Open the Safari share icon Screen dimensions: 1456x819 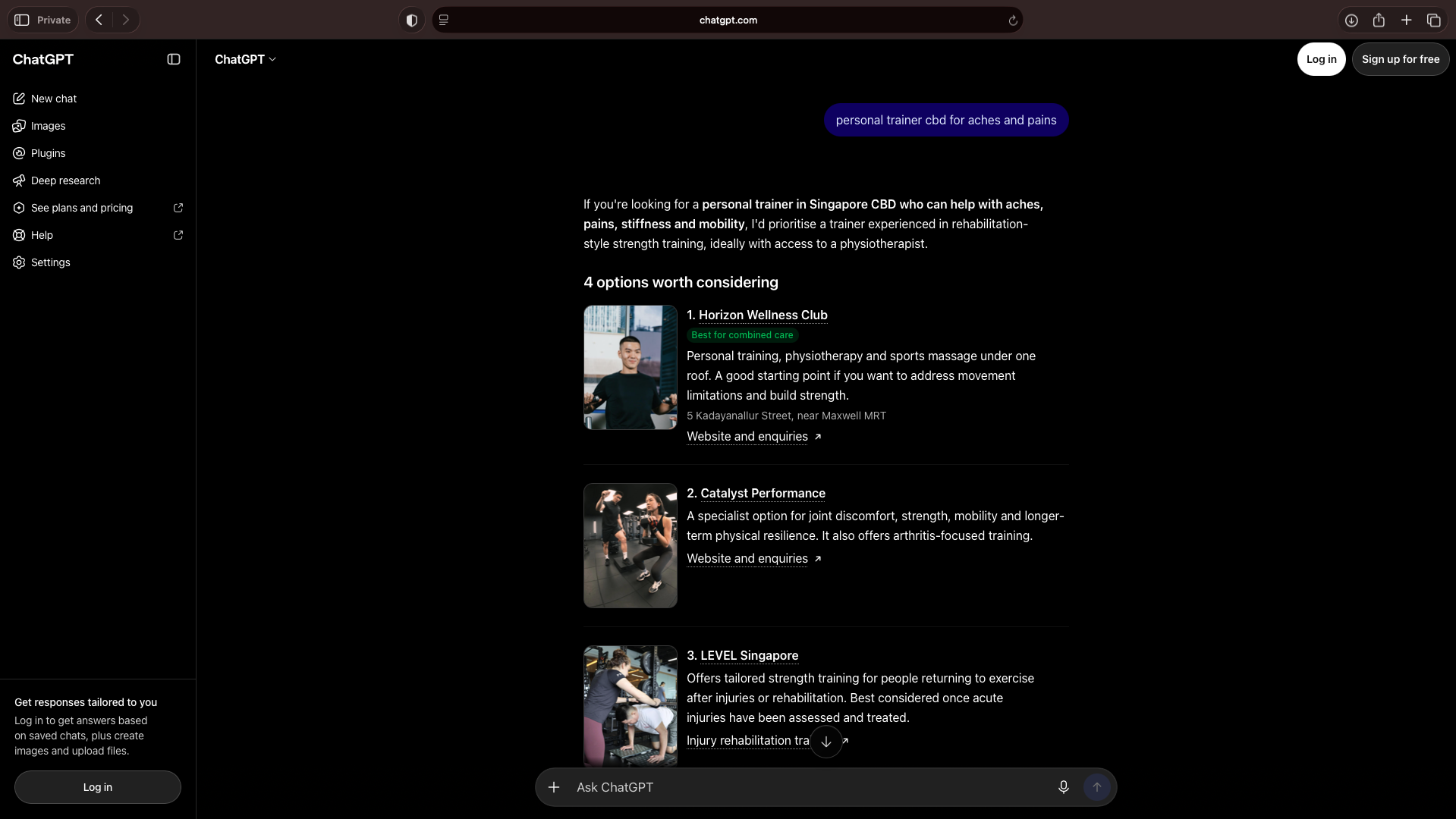coord(1379,20)
